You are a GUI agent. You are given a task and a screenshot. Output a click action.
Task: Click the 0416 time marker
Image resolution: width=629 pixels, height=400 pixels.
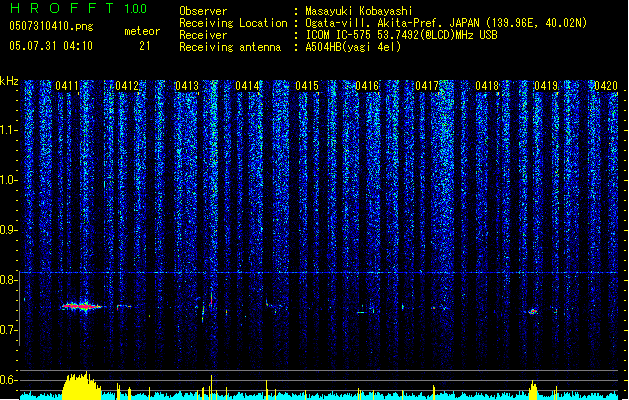click(x=367, y=86)
